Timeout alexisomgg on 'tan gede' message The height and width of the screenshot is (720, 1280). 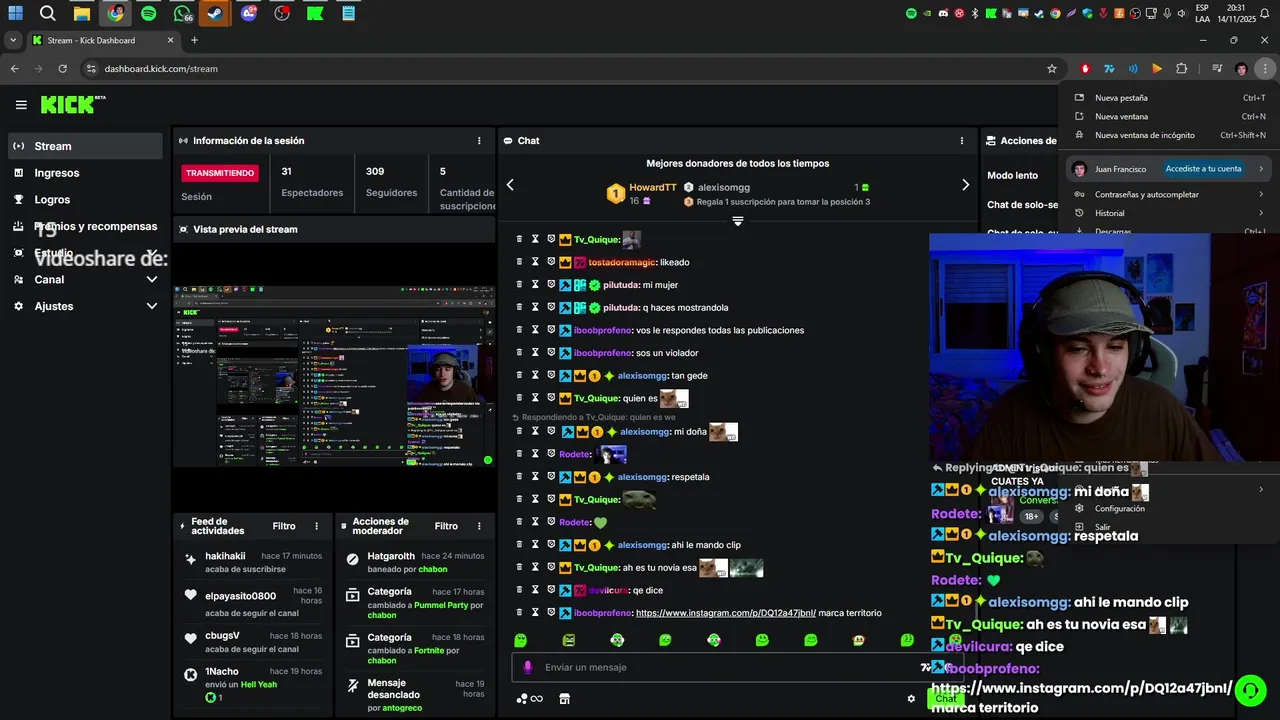pyautogui.click(x=535, y=376)
